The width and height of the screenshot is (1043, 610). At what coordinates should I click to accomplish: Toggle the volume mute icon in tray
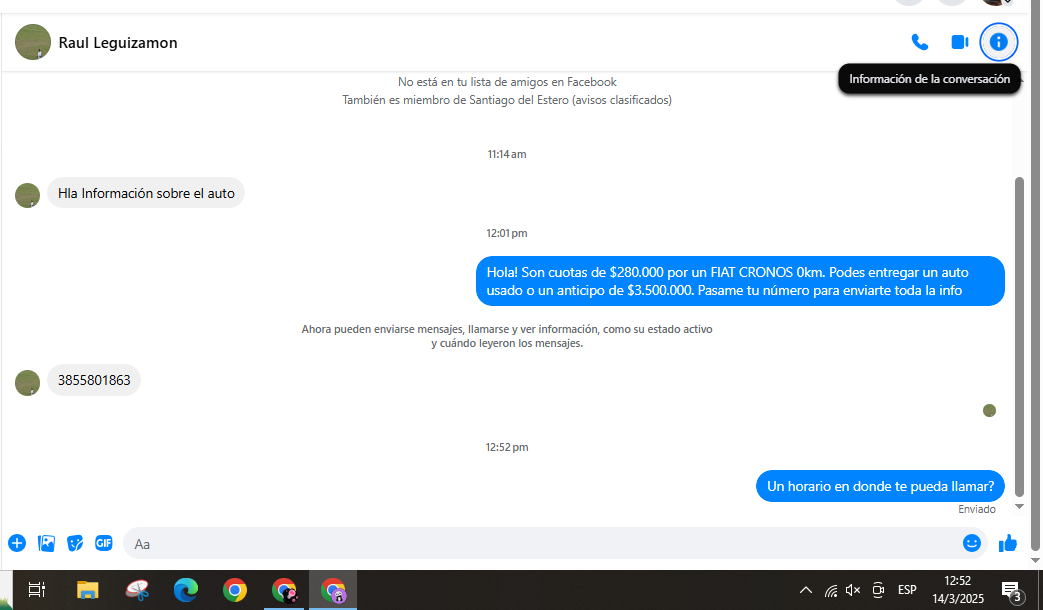(853, 590)
